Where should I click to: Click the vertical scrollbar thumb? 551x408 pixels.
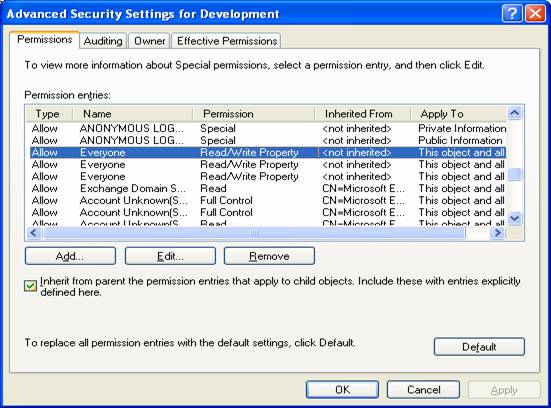coord(515,174)
